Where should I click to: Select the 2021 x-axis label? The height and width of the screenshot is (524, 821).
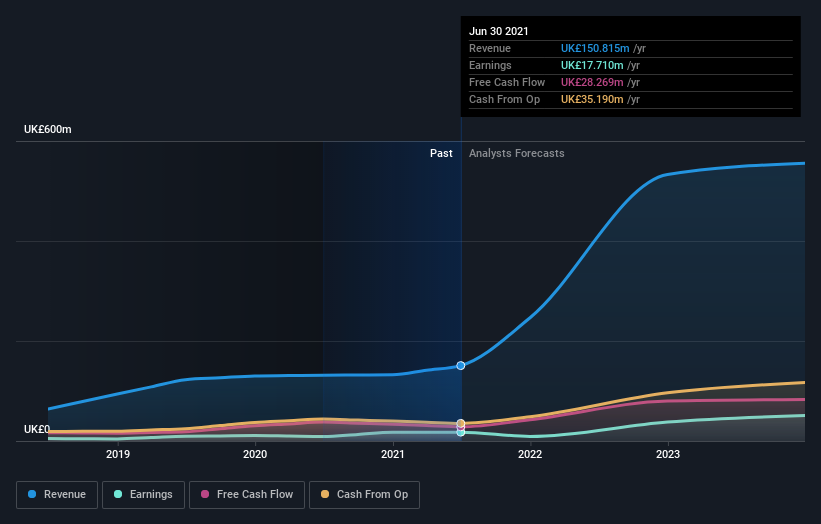click(393, 454)
